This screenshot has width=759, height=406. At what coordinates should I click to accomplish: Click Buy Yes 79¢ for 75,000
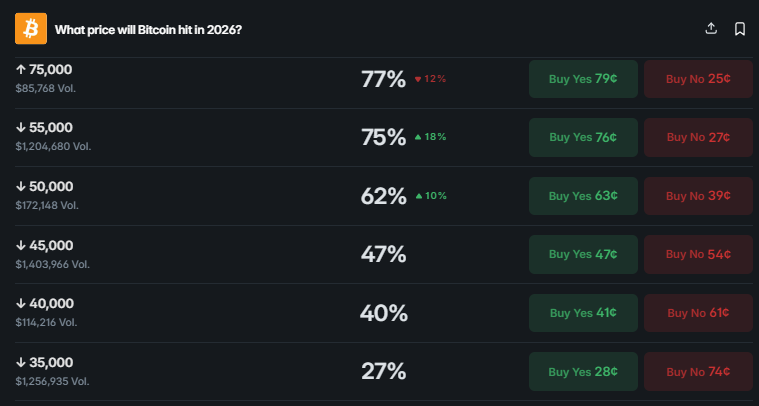583,78
